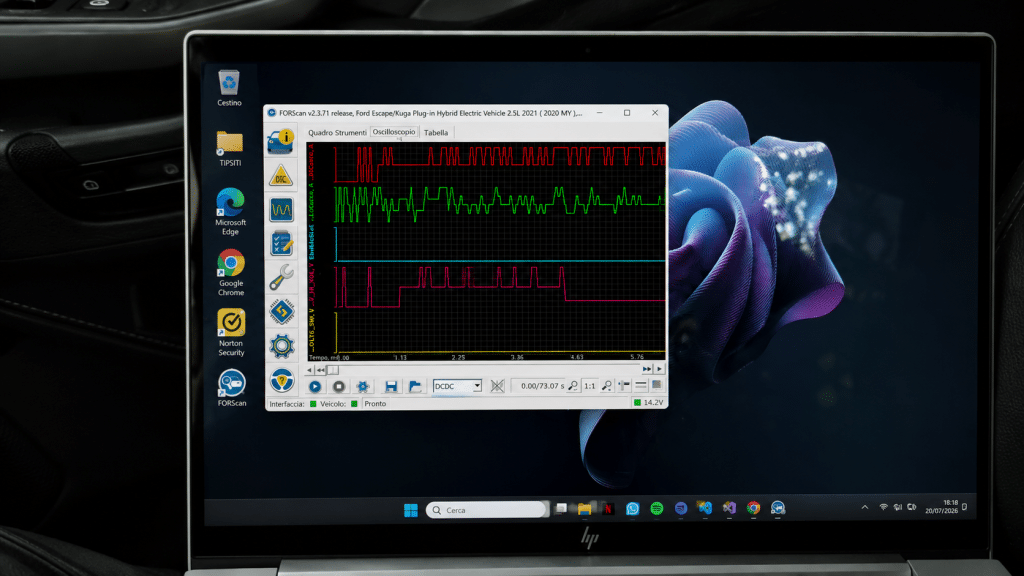Switch to the Oscilloscopio tab
The image size is (1024, 576).
(394, 132)
